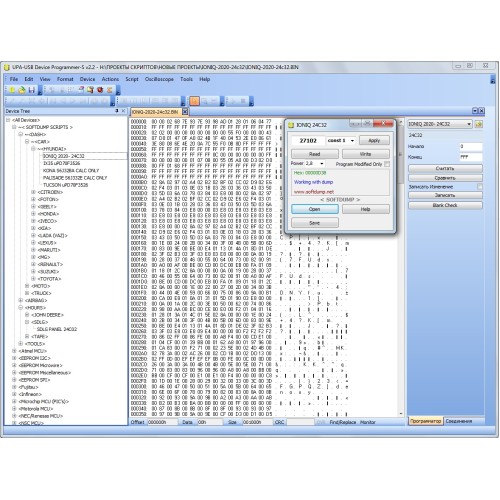This screenshot has height=500, width=500.
Task: Click the Open file folder icon
Action: [22, 90]
